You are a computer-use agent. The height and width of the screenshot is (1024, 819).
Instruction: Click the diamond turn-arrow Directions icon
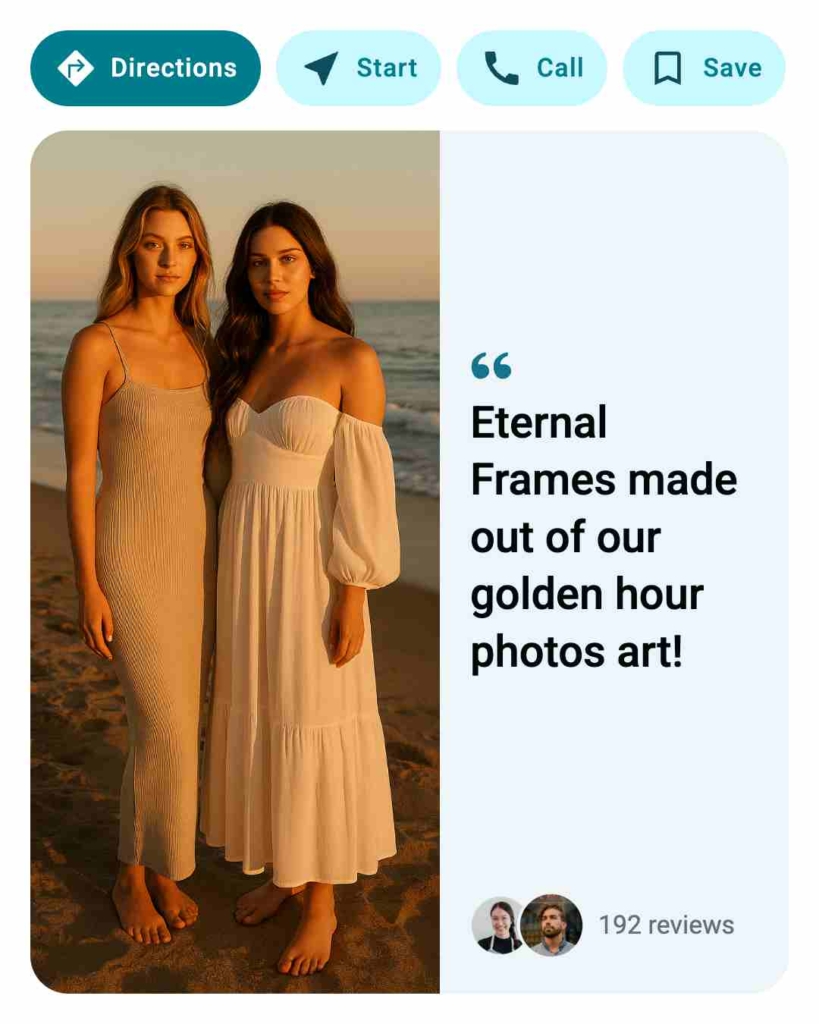pyautogui.click(x=75, y=68)
